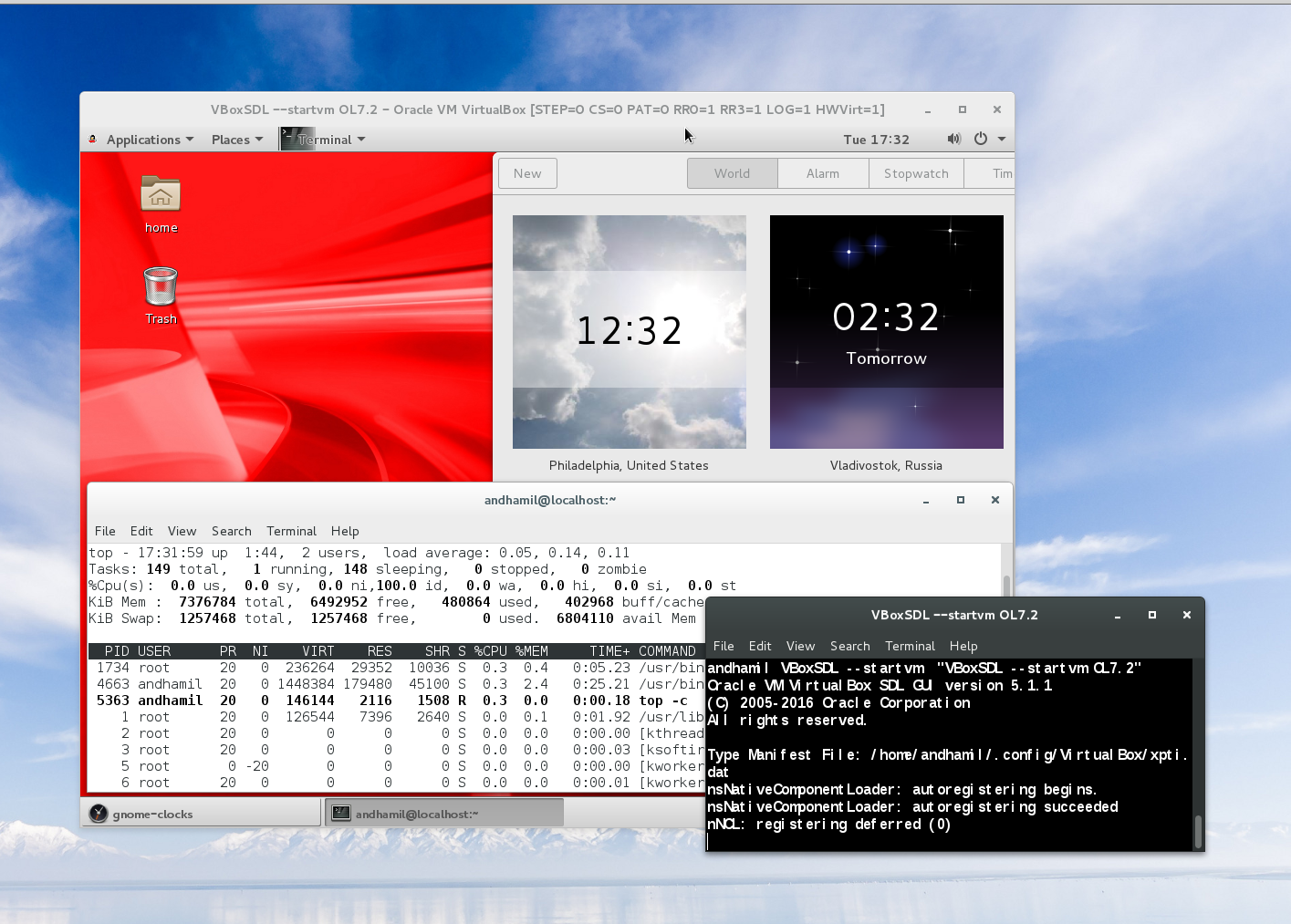Click the 'top -c' process row
The height and width of the screenshot is (924, 1291).
click(x=396, y=701)
